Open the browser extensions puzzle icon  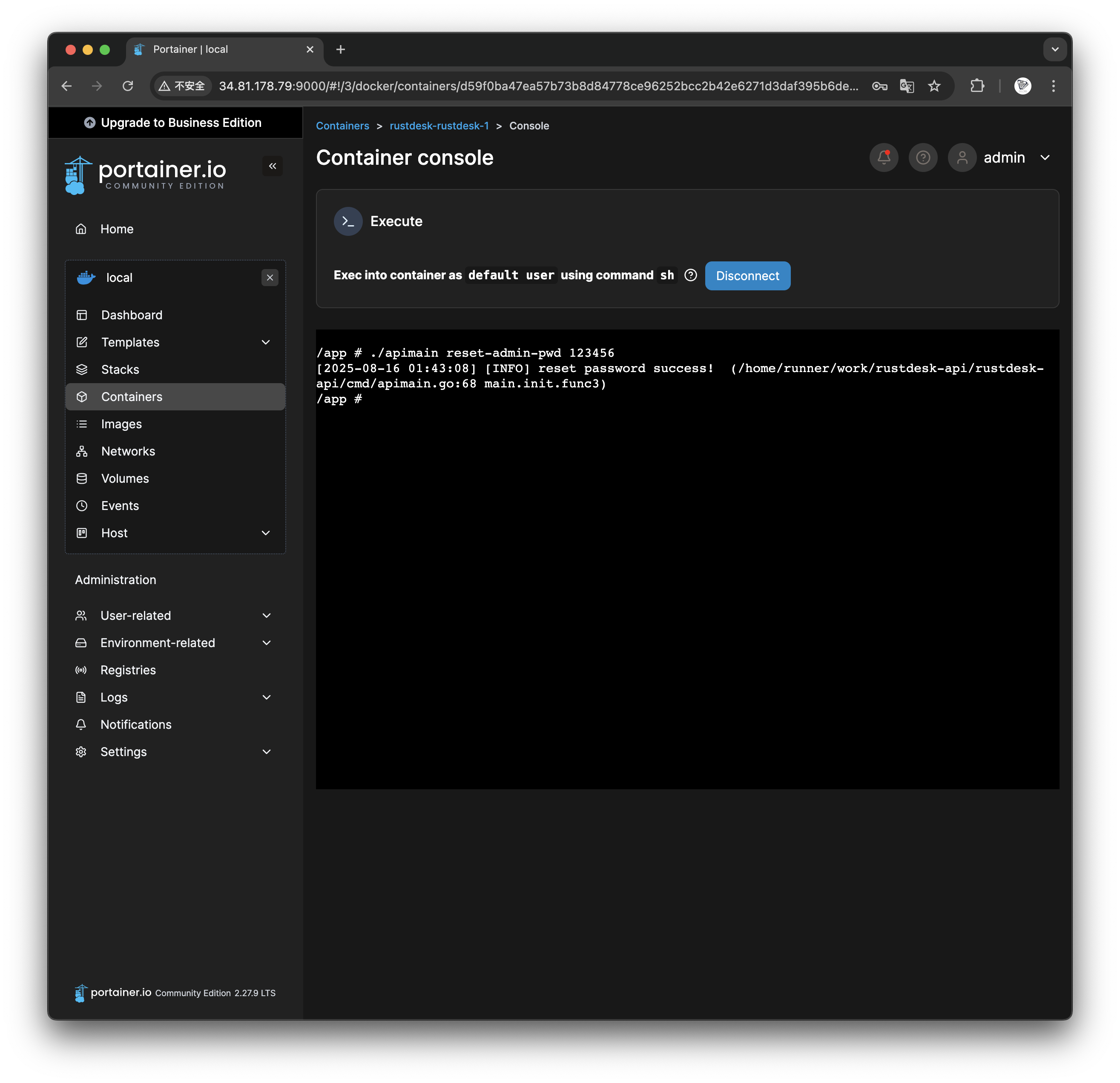977,86
